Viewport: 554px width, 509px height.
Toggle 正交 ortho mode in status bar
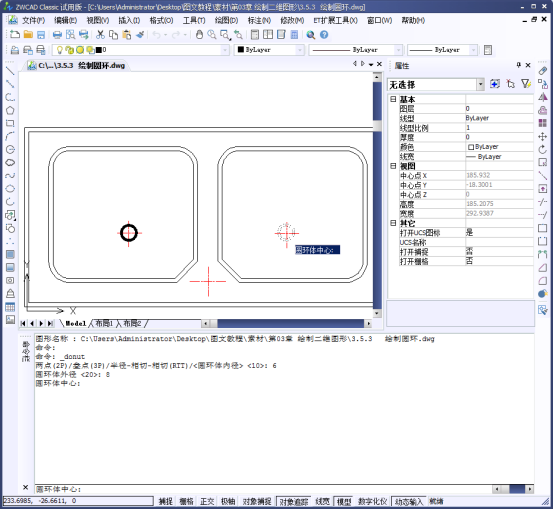tap(207, 501)
